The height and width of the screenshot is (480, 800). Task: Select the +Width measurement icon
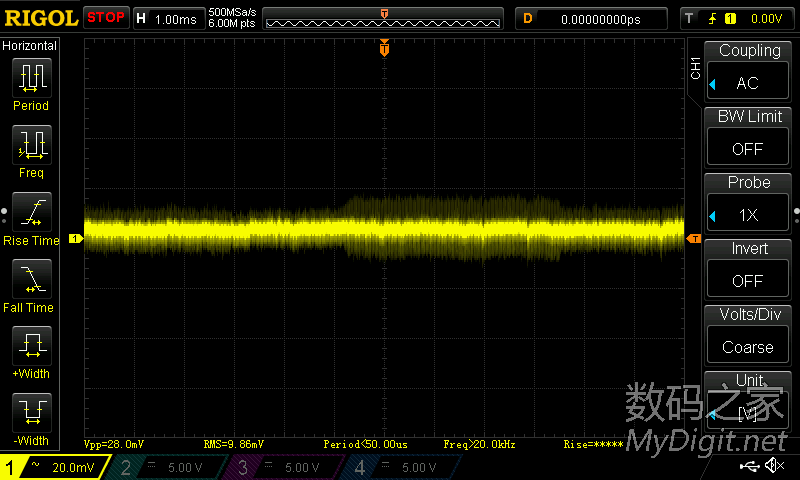pos(32,345)
